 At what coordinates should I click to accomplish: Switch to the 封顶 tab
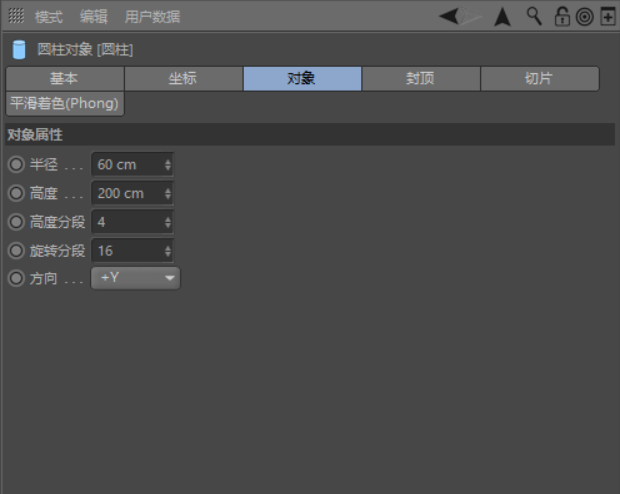click(420, 79)
